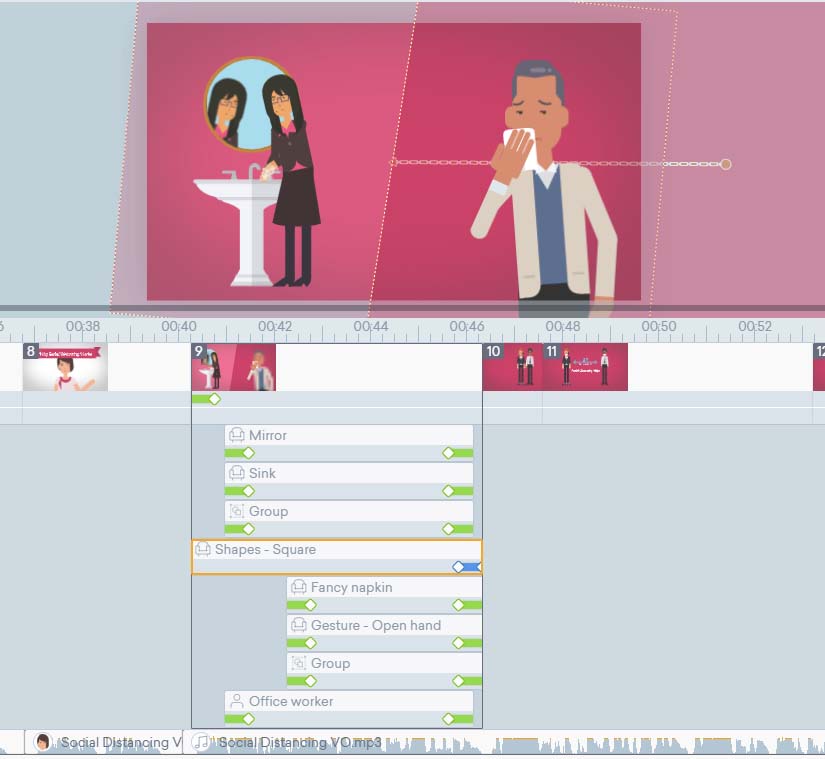The height and width of the screenshot is (759, 825).
Task: Click Mirror's entry animation keyframe
Action: 248,453
